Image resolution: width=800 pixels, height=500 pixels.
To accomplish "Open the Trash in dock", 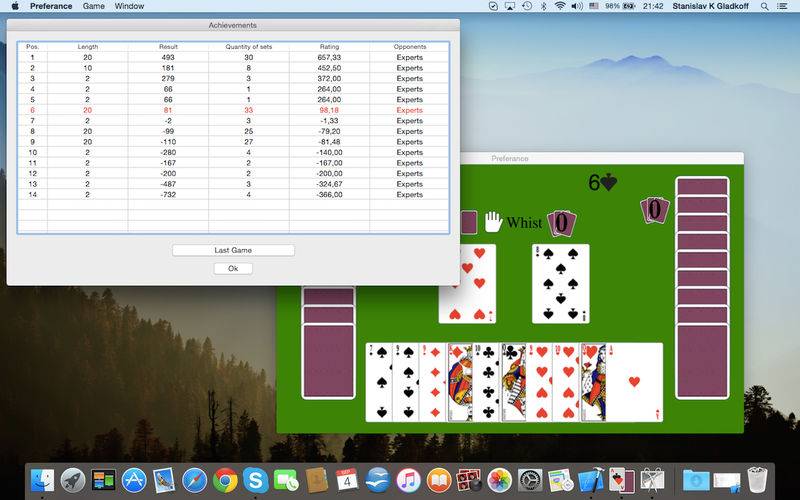I will (x=757, y=480).
